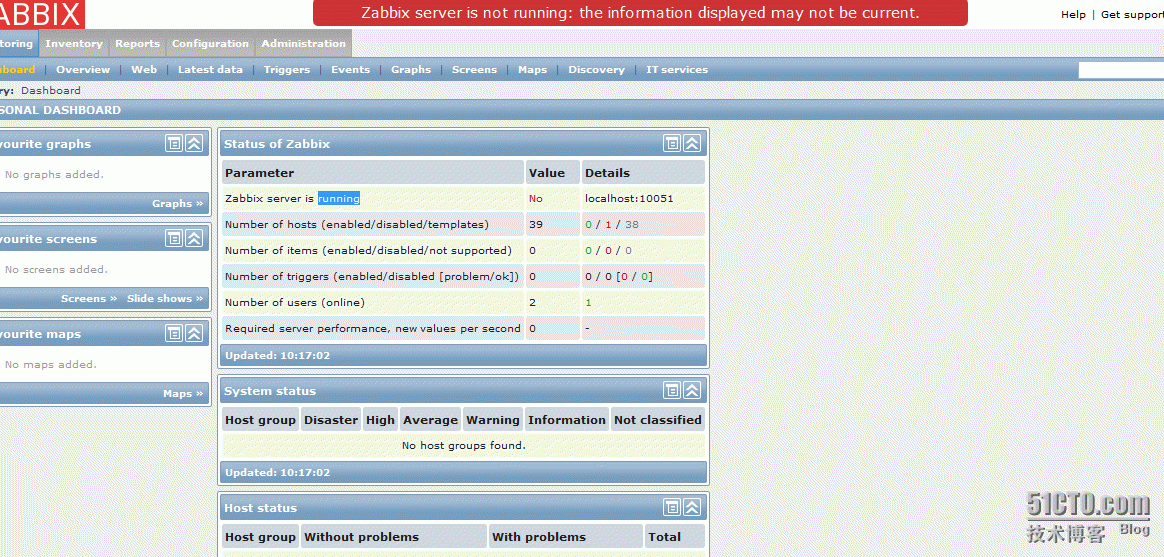Open Slide shows » link
This screenshot has width=1164, height=557.
tap(165, 299)
